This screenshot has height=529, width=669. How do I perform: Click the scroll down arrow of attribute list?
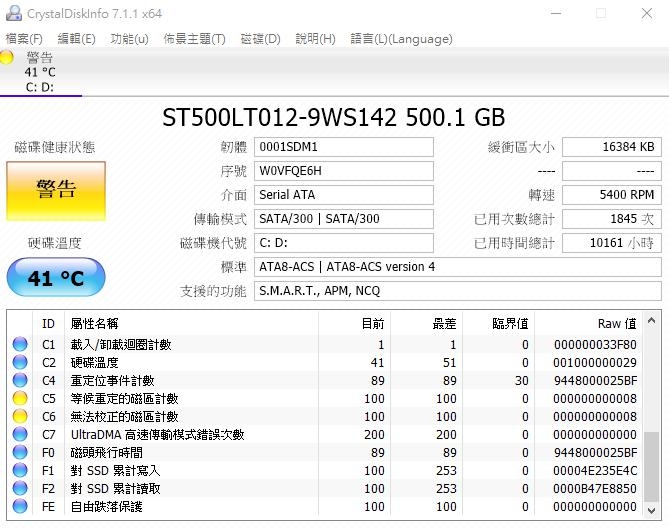[x=652, y=510]
